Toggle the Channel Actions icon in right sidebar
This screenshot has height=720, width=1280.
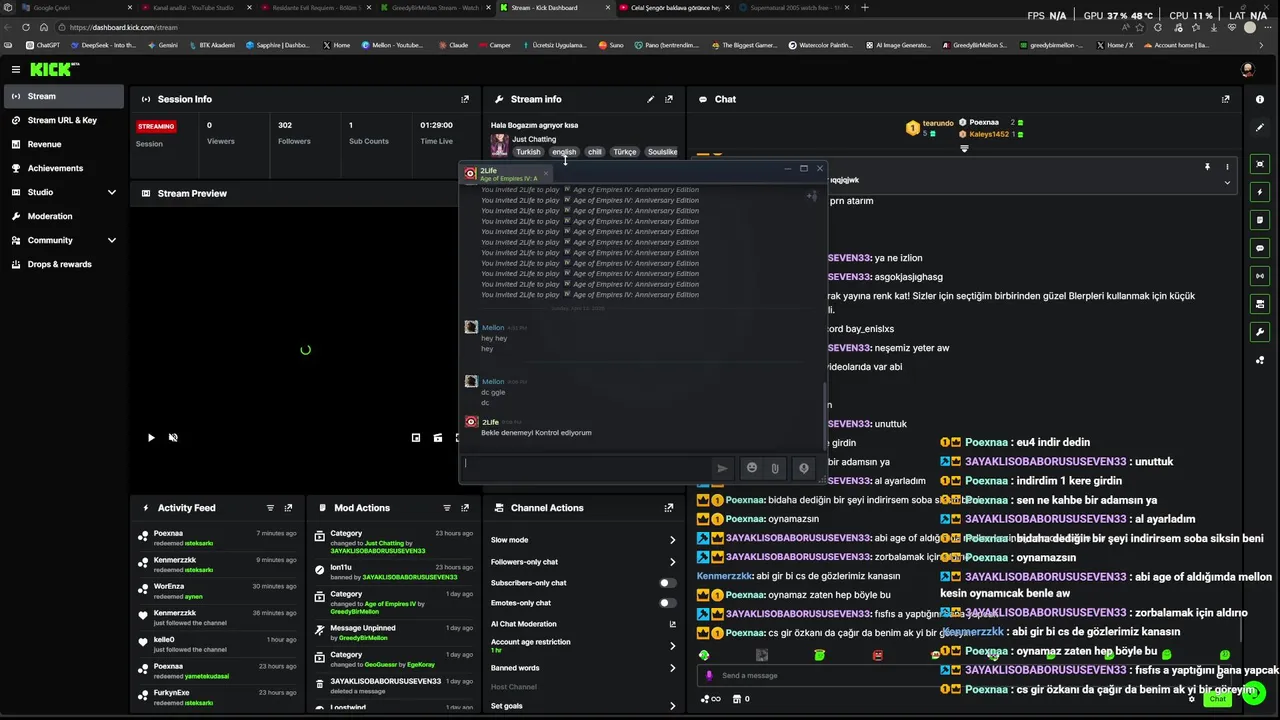[1260, 304]
